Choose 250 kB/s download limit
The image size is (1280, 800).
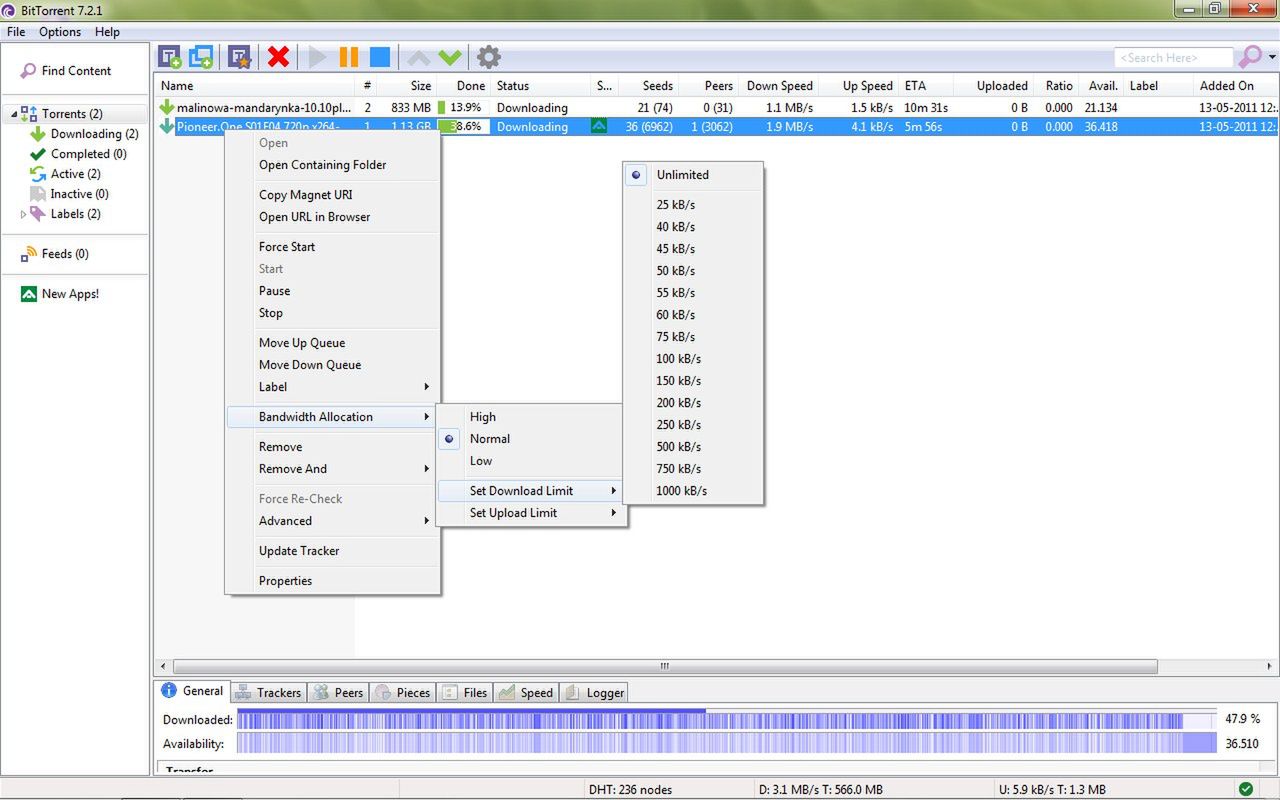(x=693, y=425)
